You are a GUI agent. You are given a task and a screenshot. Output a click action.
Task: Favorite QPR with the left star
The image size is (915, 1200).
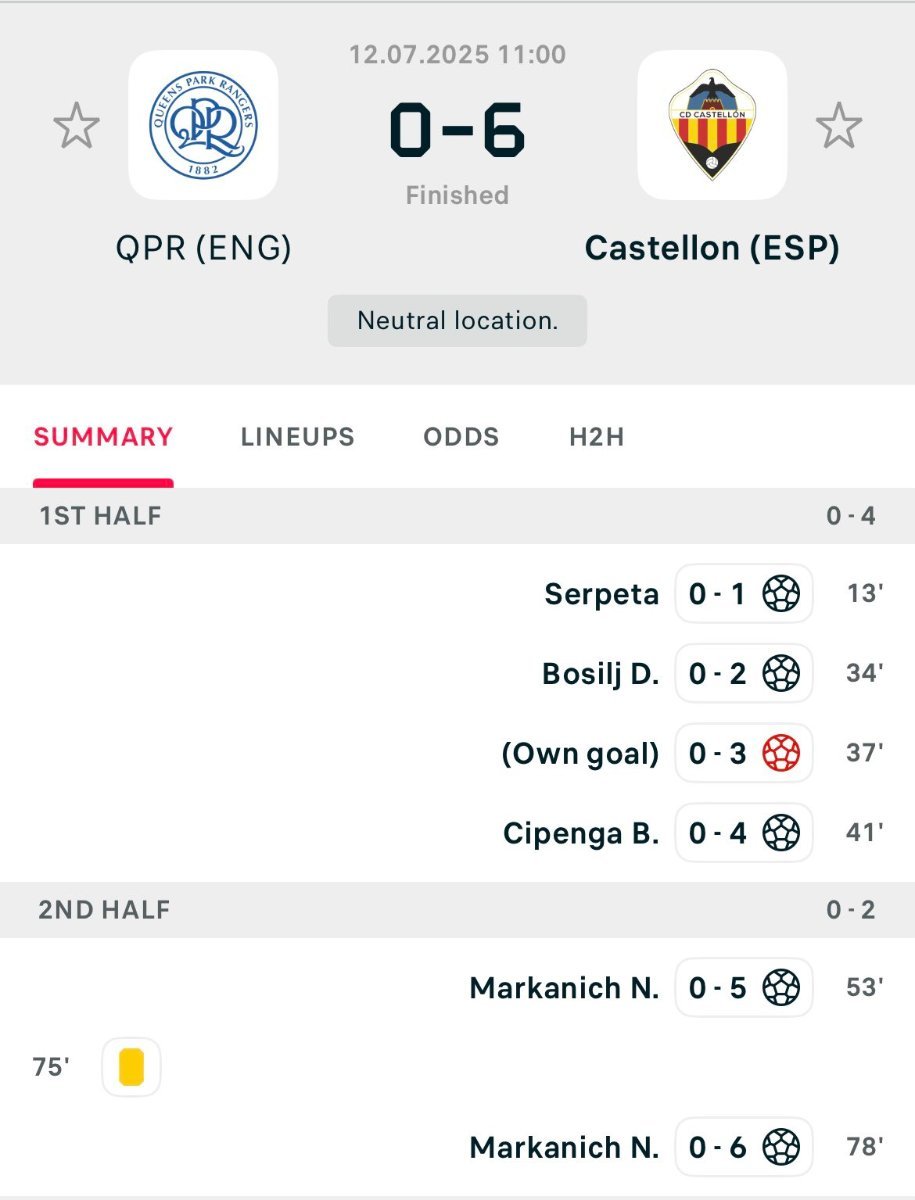76,125
